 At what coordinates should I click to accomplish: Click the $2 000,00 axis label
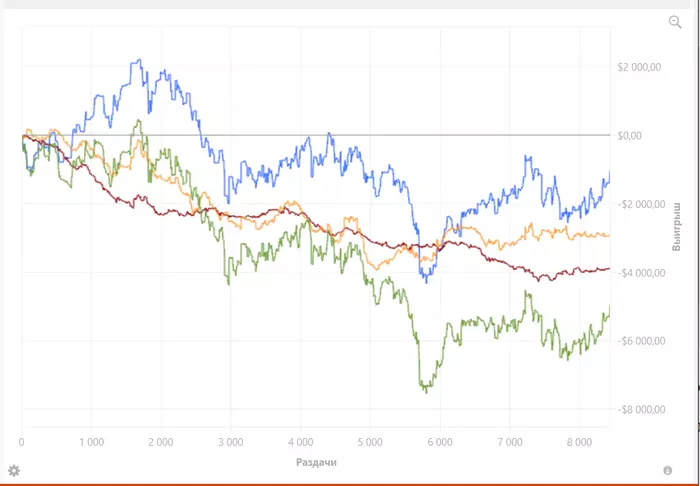click(640, 67)
